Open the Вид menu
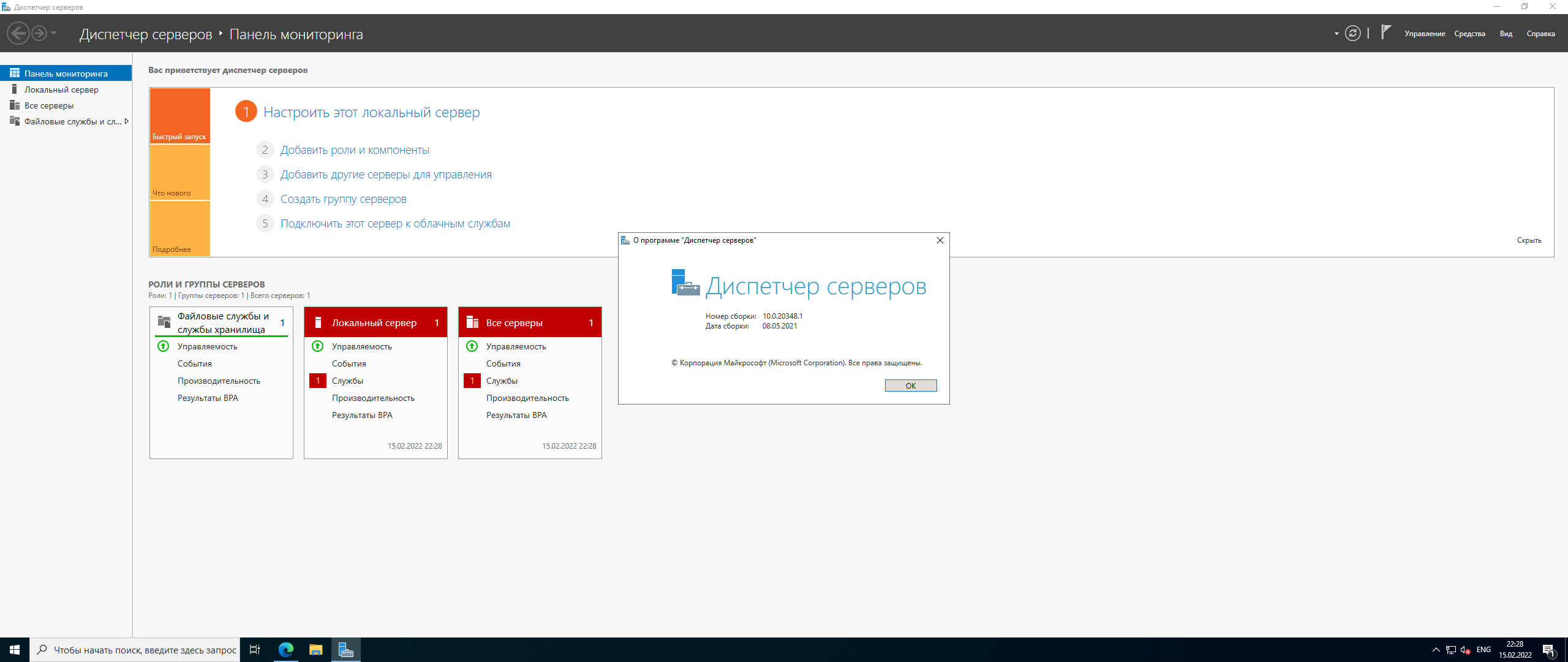Image resolution: width=1568 pixels, height=662 pixels. pyautogui.click(x=1506, y=34)
